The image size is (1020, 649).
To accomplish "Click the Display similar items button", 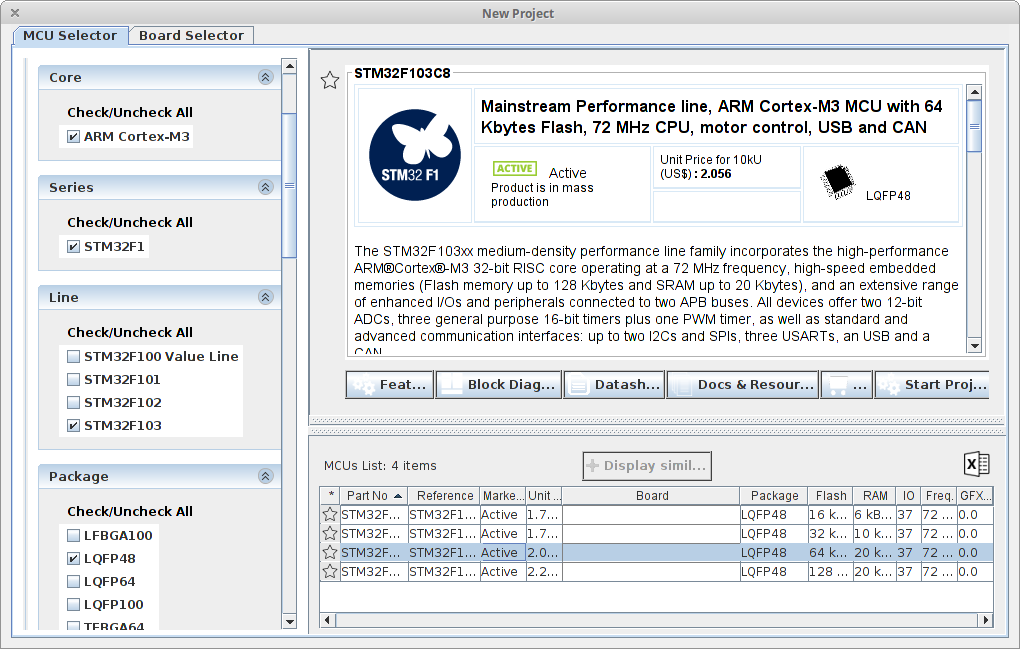I will [647, 466].
